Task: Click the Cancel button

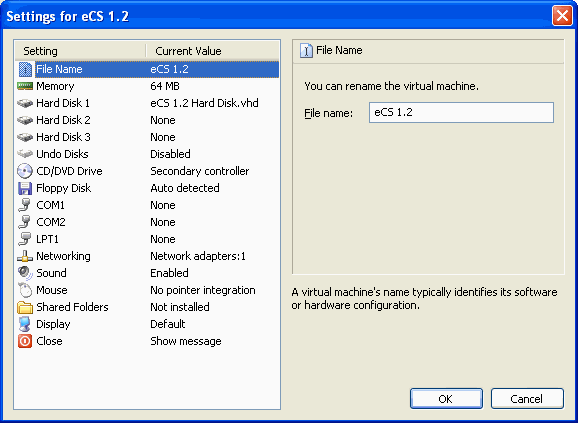Action: click(x=527, y=399)
